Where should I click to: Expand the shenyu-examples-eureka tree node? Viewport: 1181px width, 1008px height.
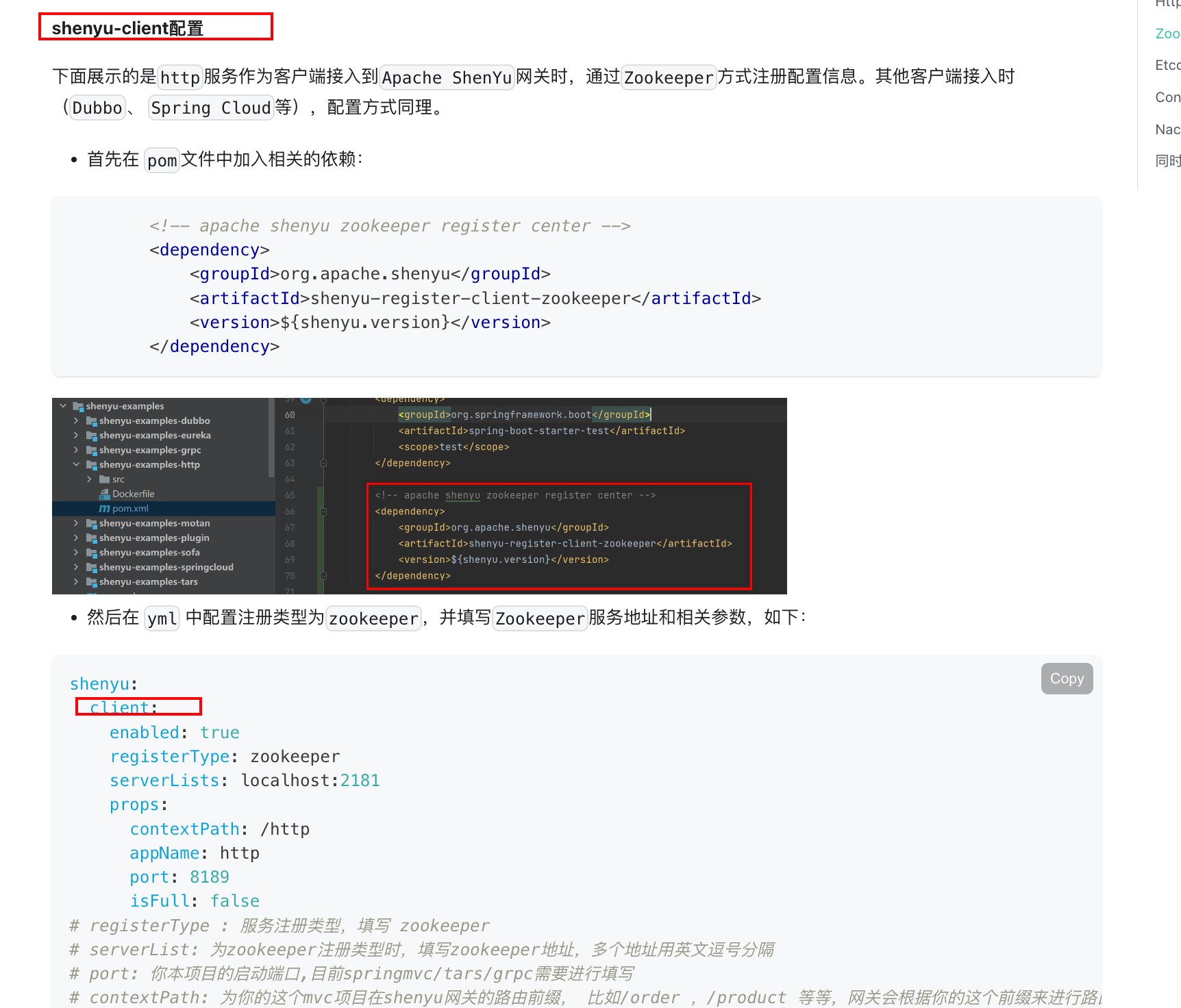click(x=75, y=435)
